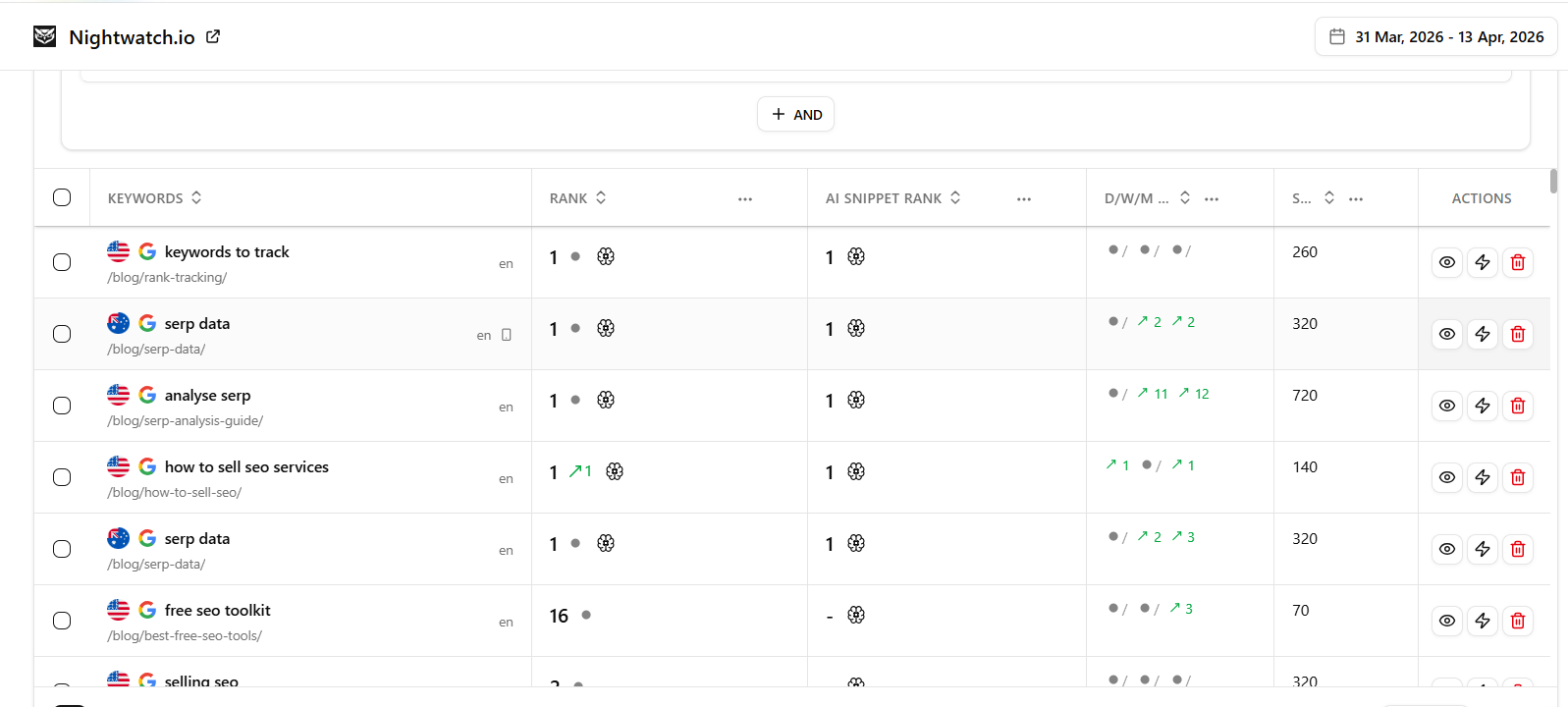Open date range 31 Mar - 13 Apr 2026

point(1435,36)
